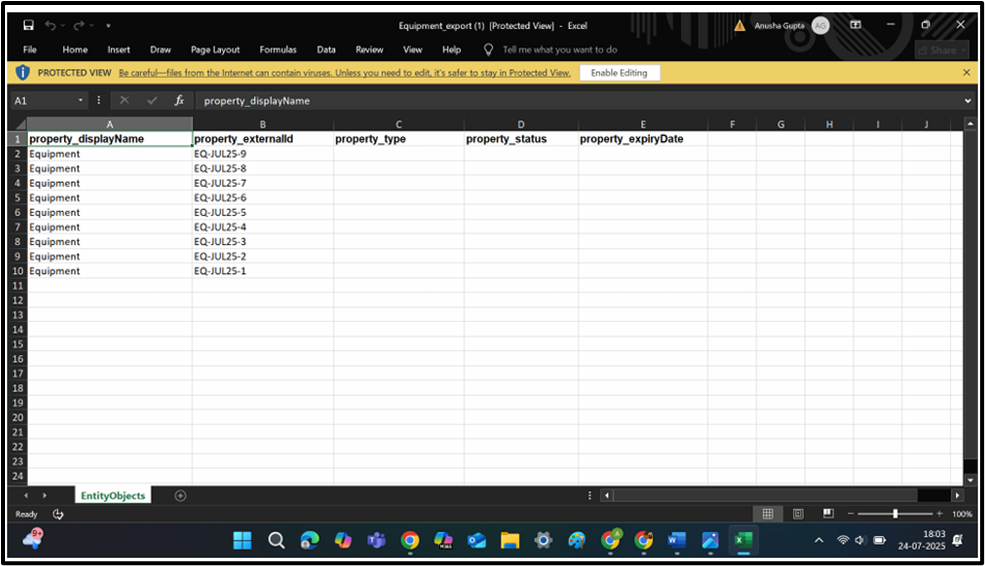Image resolution: width=985 pixels, height=566 pixels.
Task: Switch to Page Layout view
Action: coord(798,514)
